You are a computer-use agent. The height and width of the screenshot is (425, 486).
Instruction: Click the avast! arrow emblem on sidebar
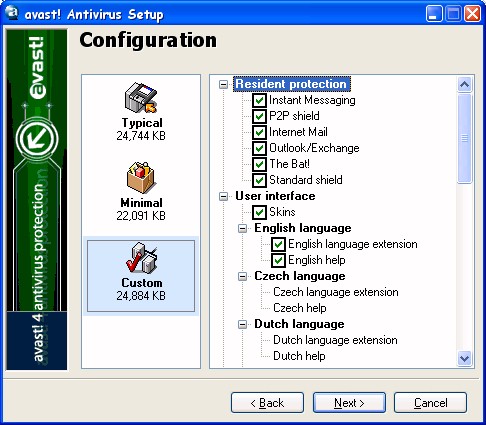coord(37,138)
